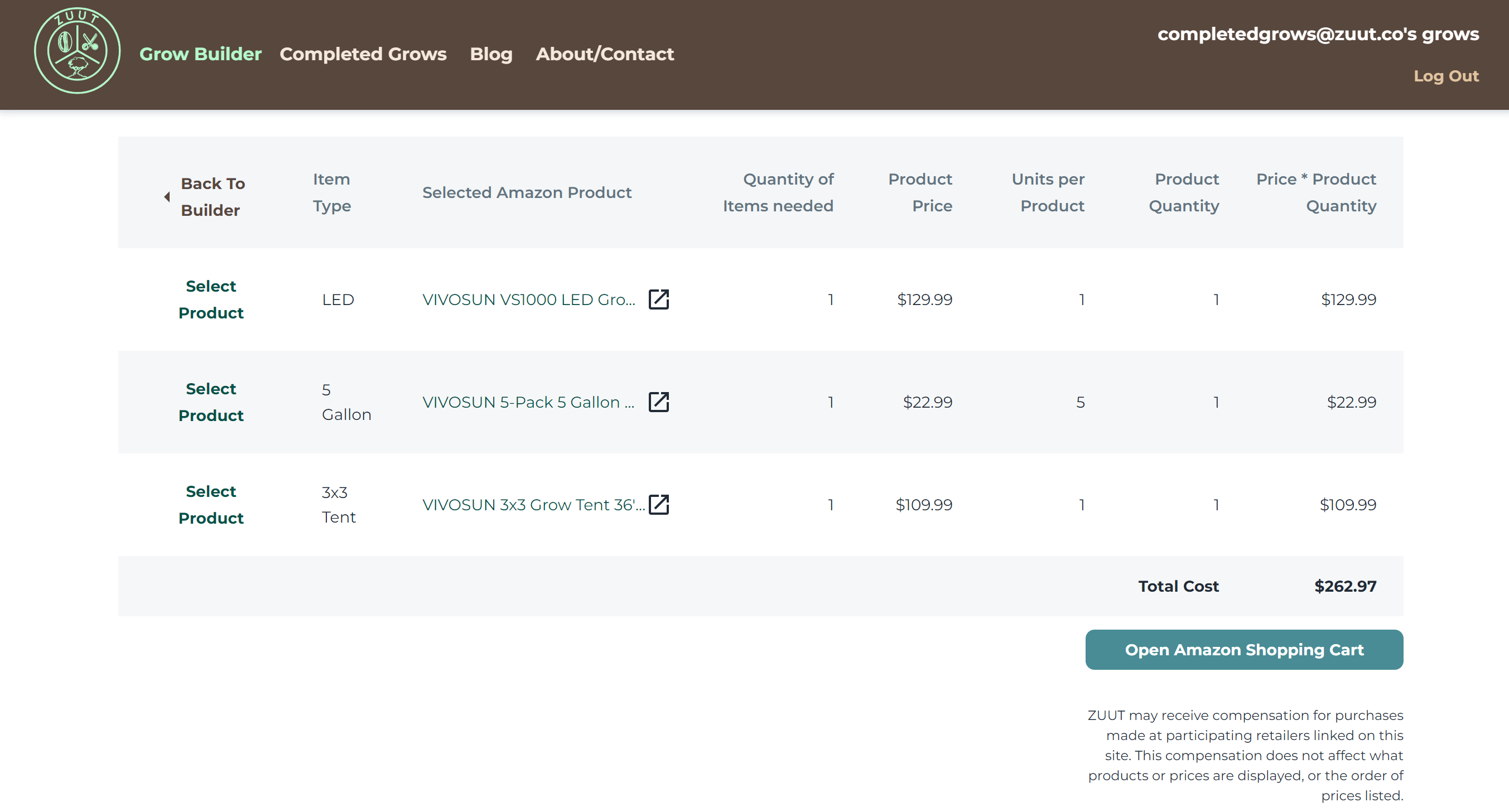1509x812 pixels.
Task: Click the back arrow beside Back To Builder
Action: (167, 197)
